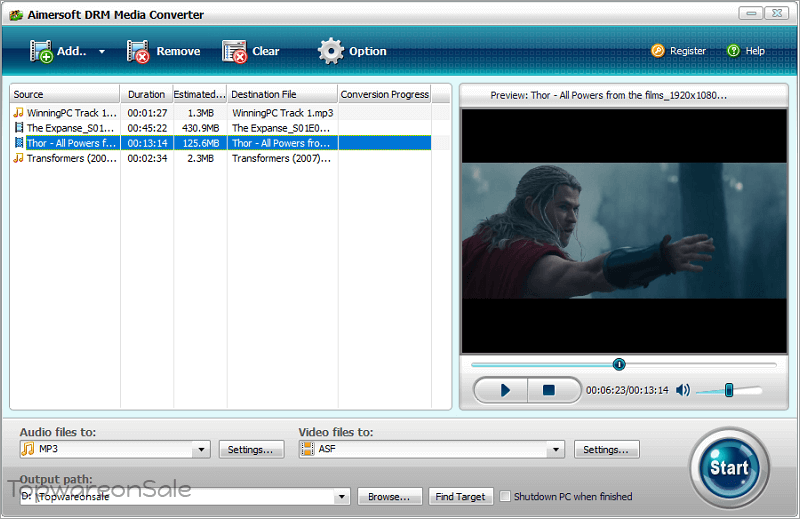Select The Expanse_S01 source row

tap(70, 128)
